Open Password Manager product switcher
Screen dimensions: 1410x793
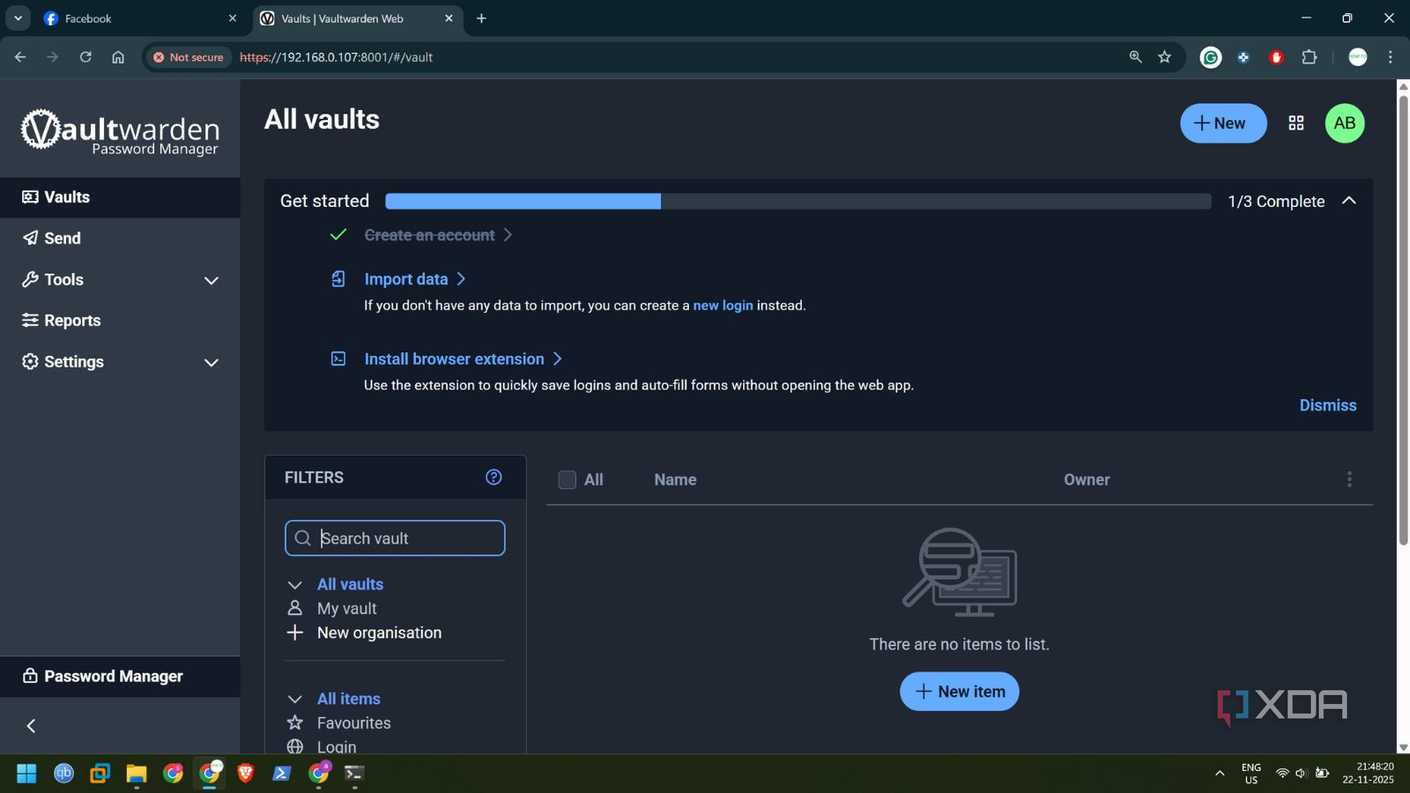coord(120,676)
